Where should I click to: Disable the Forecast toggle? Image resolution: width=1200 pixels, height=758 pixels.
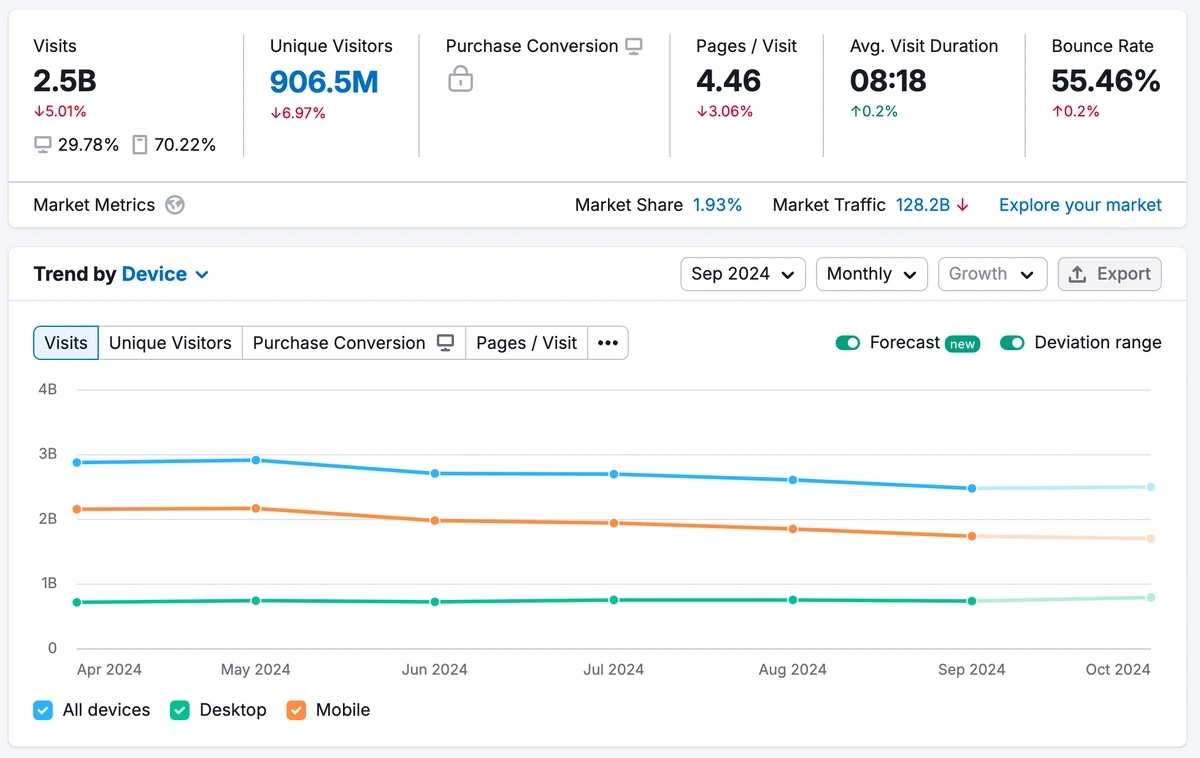(848, 343)
